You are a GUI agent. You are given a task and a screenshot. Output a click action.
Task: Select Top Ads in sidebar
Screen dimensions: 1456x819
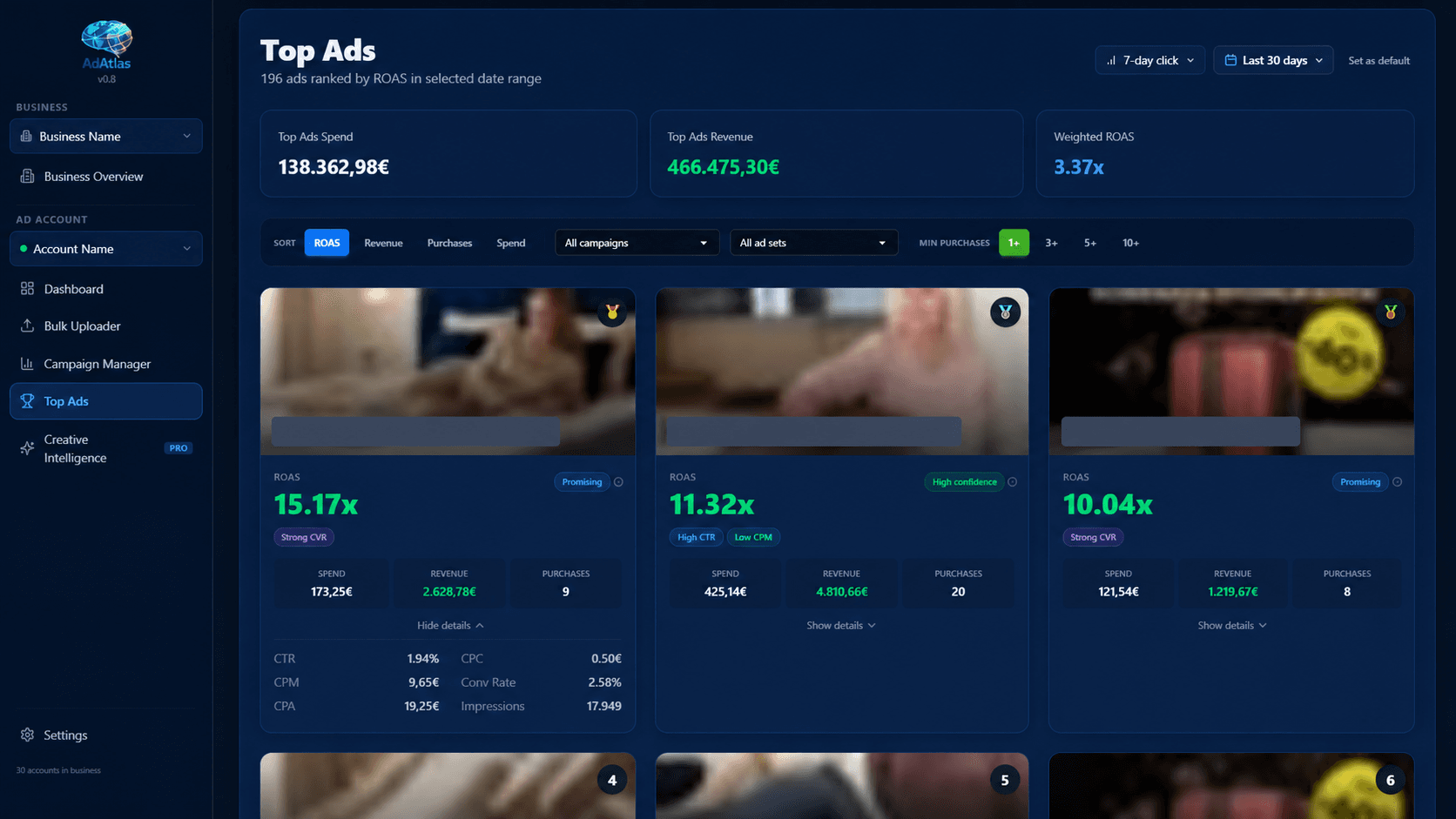(x=106, y=401)
